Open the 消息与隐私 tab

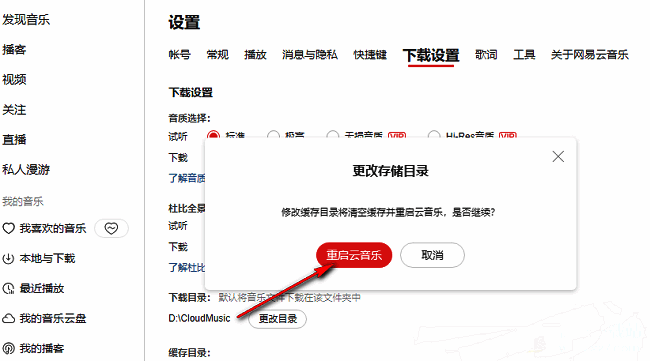[x=310, y=55]
